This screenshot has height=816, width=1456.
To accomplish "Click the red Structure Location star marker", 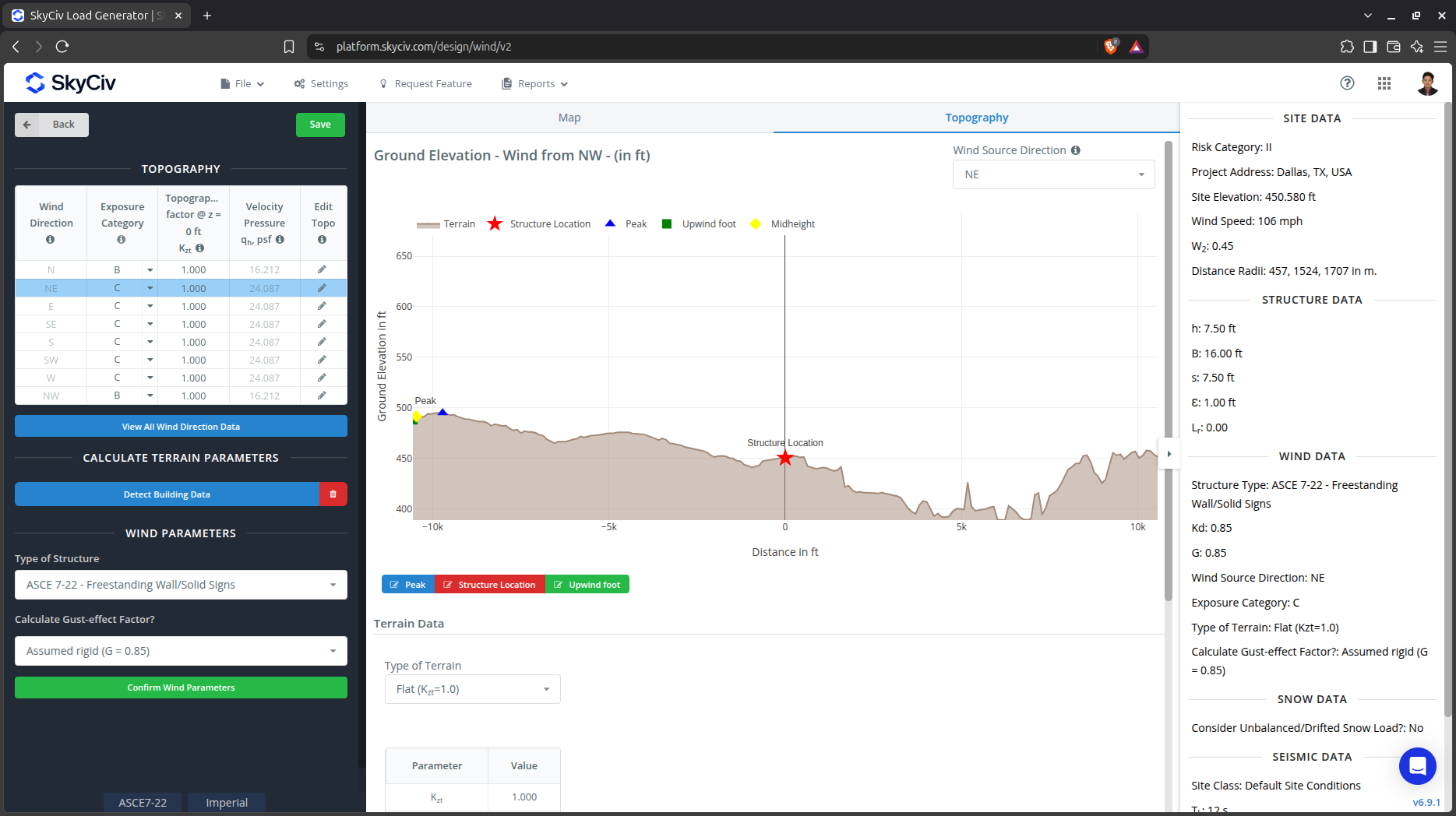I will 785,458.
